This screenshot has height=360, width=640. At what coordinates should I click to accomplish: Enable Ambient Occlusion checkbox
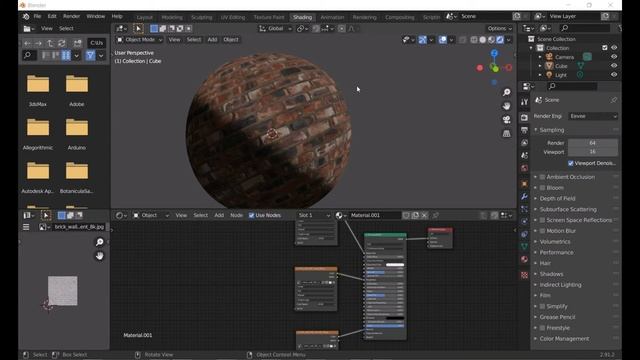(x=542, y=177)
